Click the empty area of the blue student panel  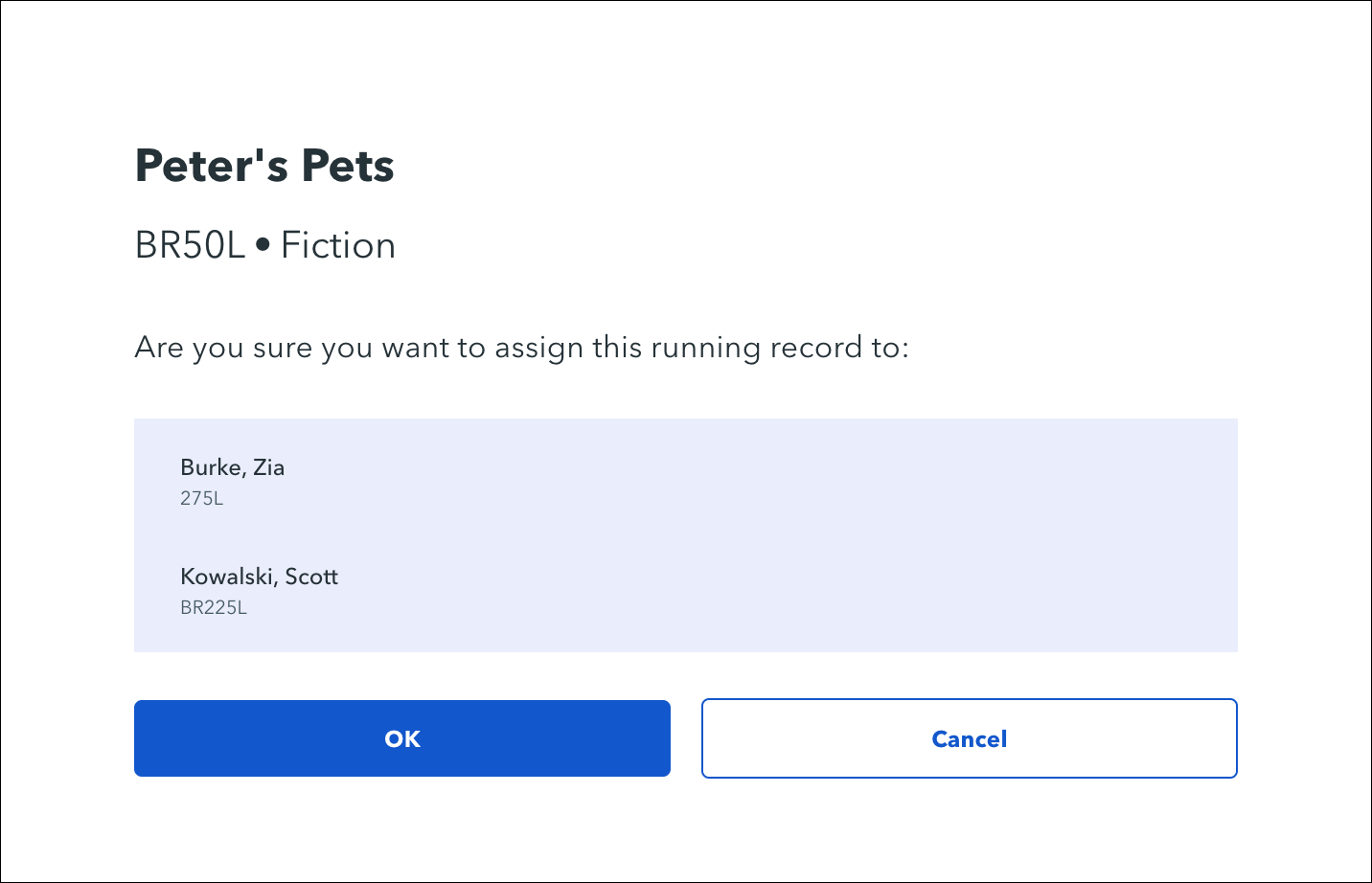(766, 534)
